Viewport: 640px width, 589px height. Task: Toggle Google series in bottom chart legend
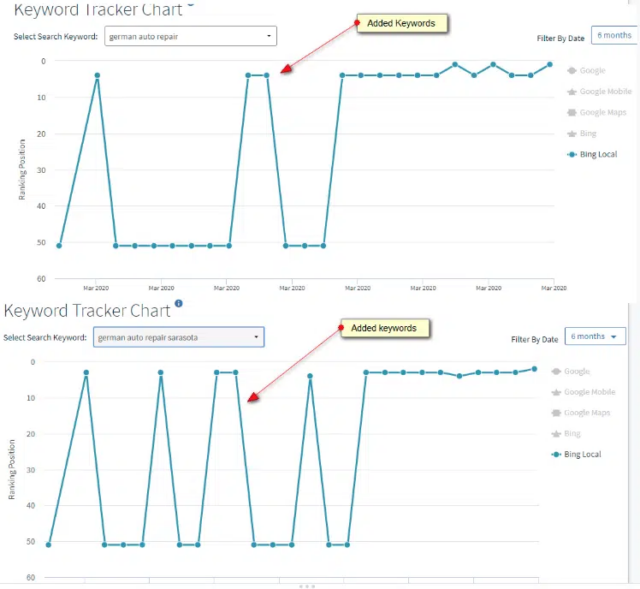(x=571, y=371)
